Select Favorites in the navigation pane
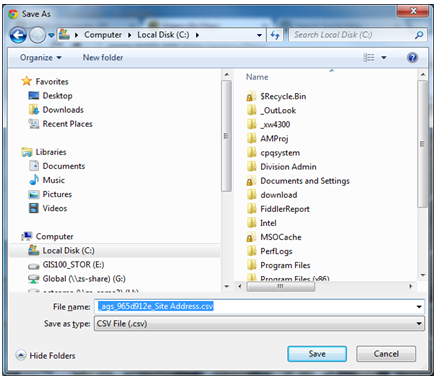The image size is (438, 379). pyautogui.click(x=52, y=82)
